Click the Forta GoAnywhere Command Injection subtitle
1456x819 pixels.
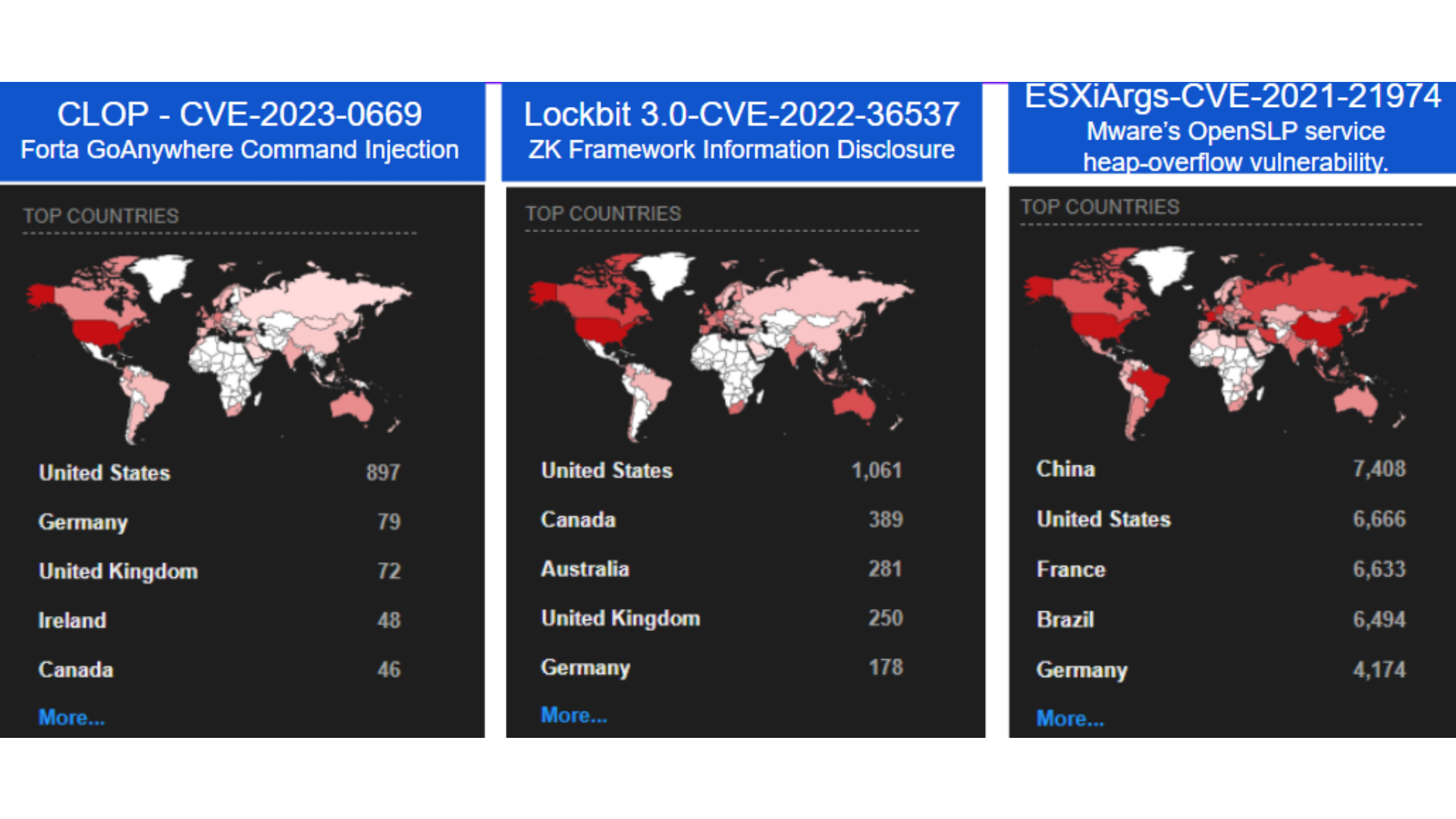pyautogui.click(x=240, y=149)
